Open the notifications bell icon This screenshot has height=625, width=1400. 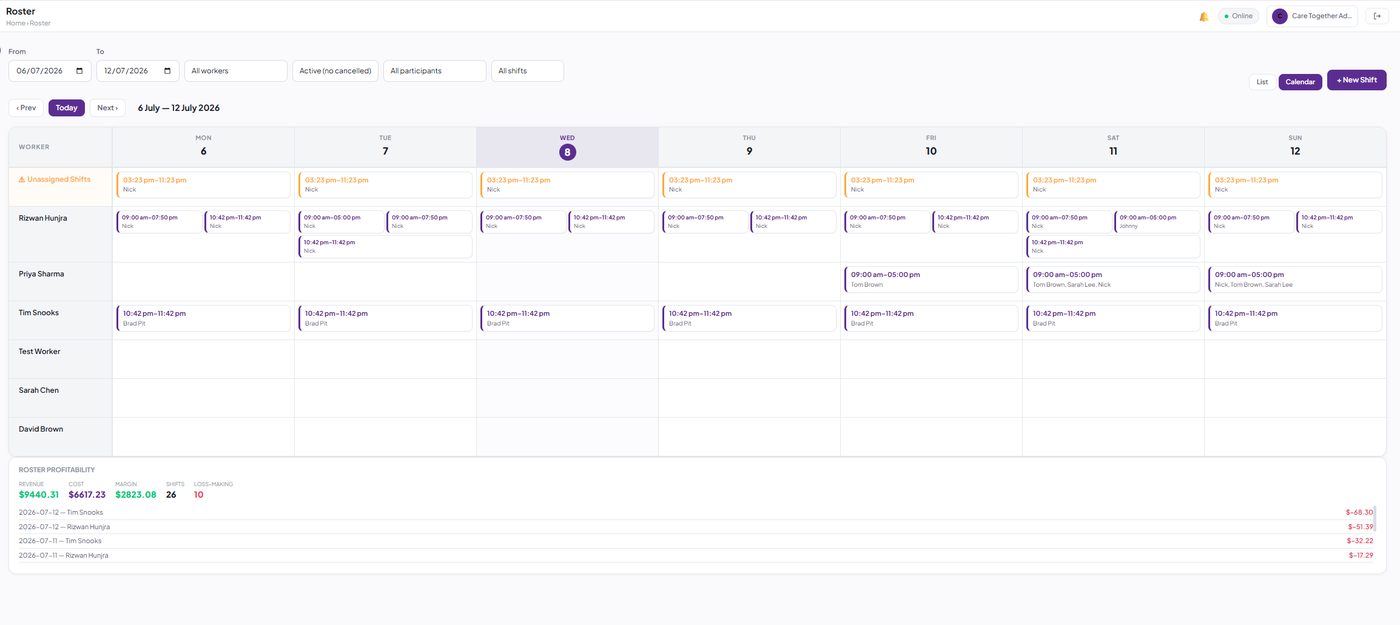pos(1204,16)
